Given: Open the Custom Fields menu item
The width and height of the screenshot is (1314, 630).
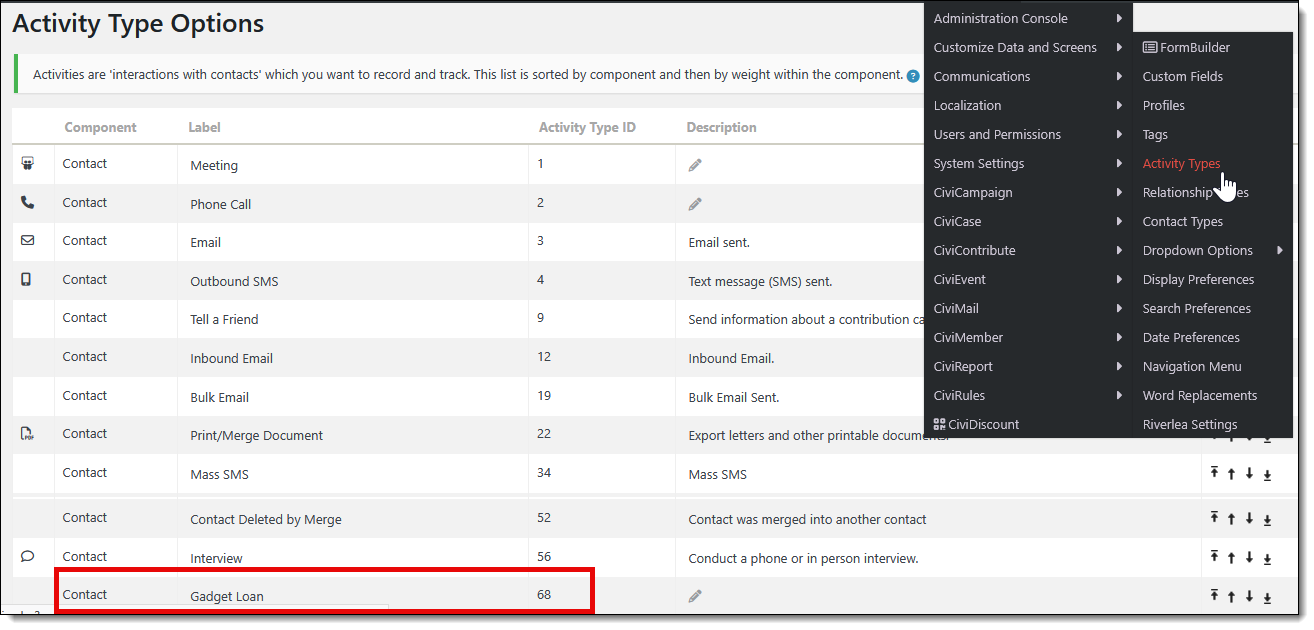Looking at the screenshot, I should [x=1182, y=76].
